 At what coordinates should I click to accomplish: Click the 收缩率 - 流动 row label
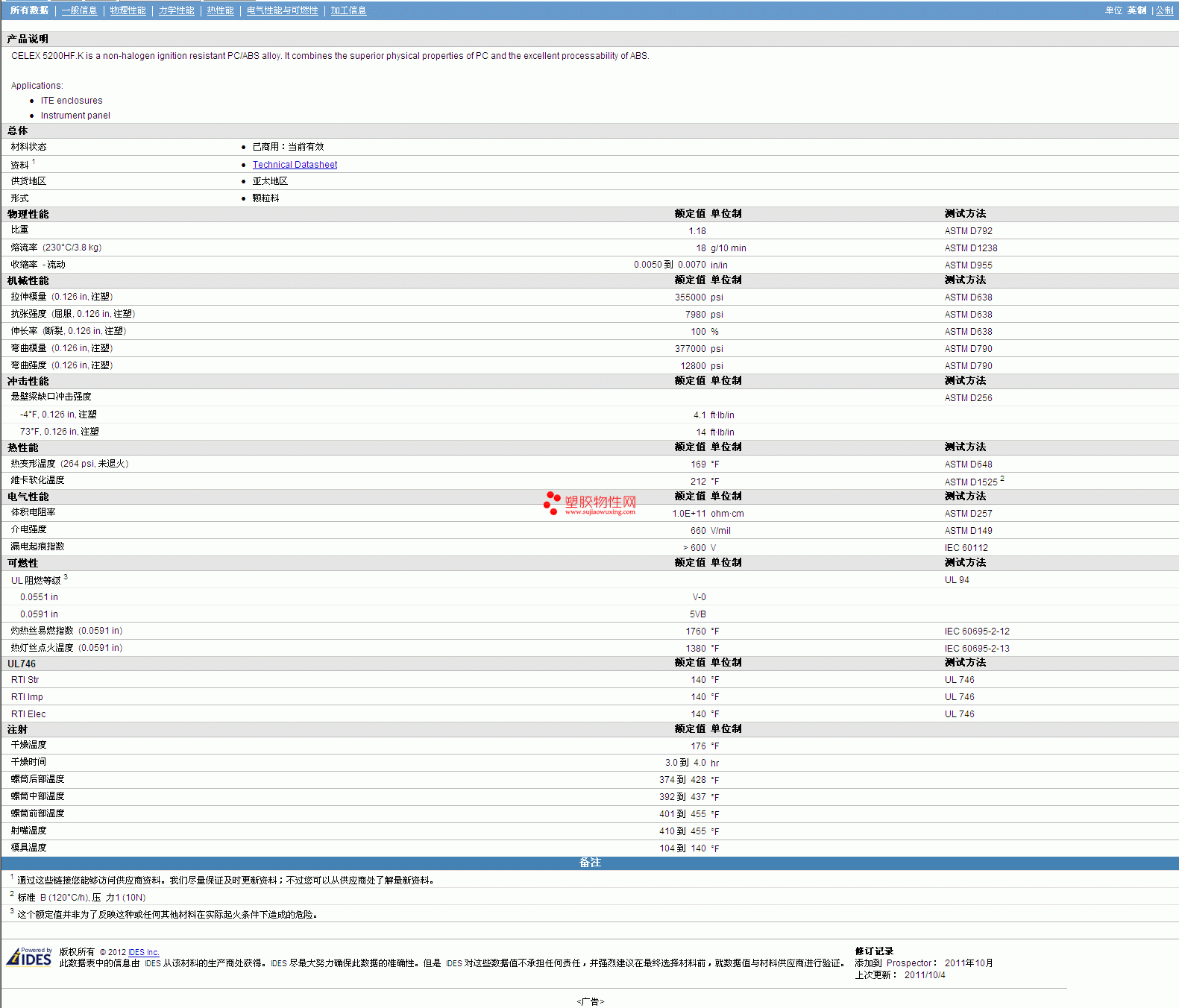pyautogui.click(x=38, y=265)
